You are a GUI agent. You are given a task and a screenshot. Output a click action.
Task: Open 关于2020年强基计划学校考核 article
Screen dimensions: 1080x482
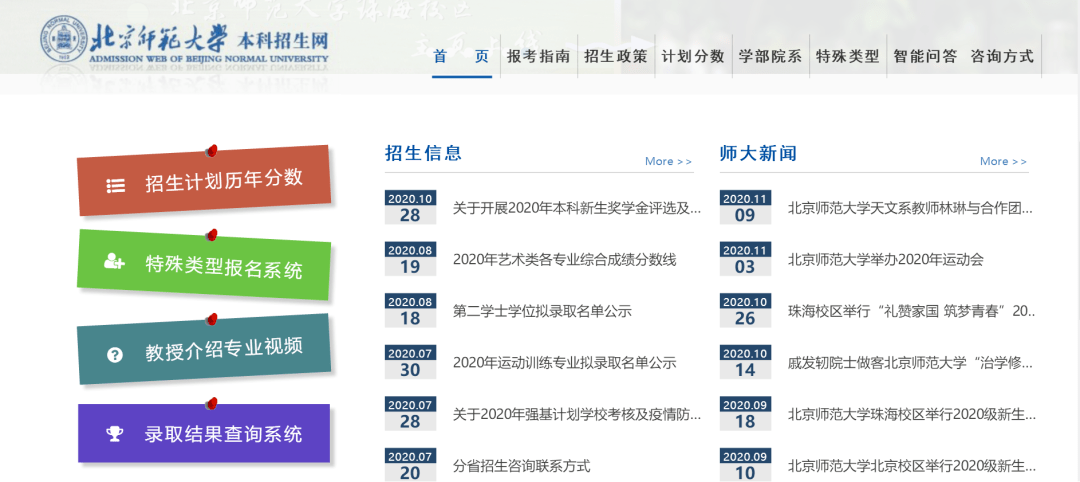tap(577, 415)
